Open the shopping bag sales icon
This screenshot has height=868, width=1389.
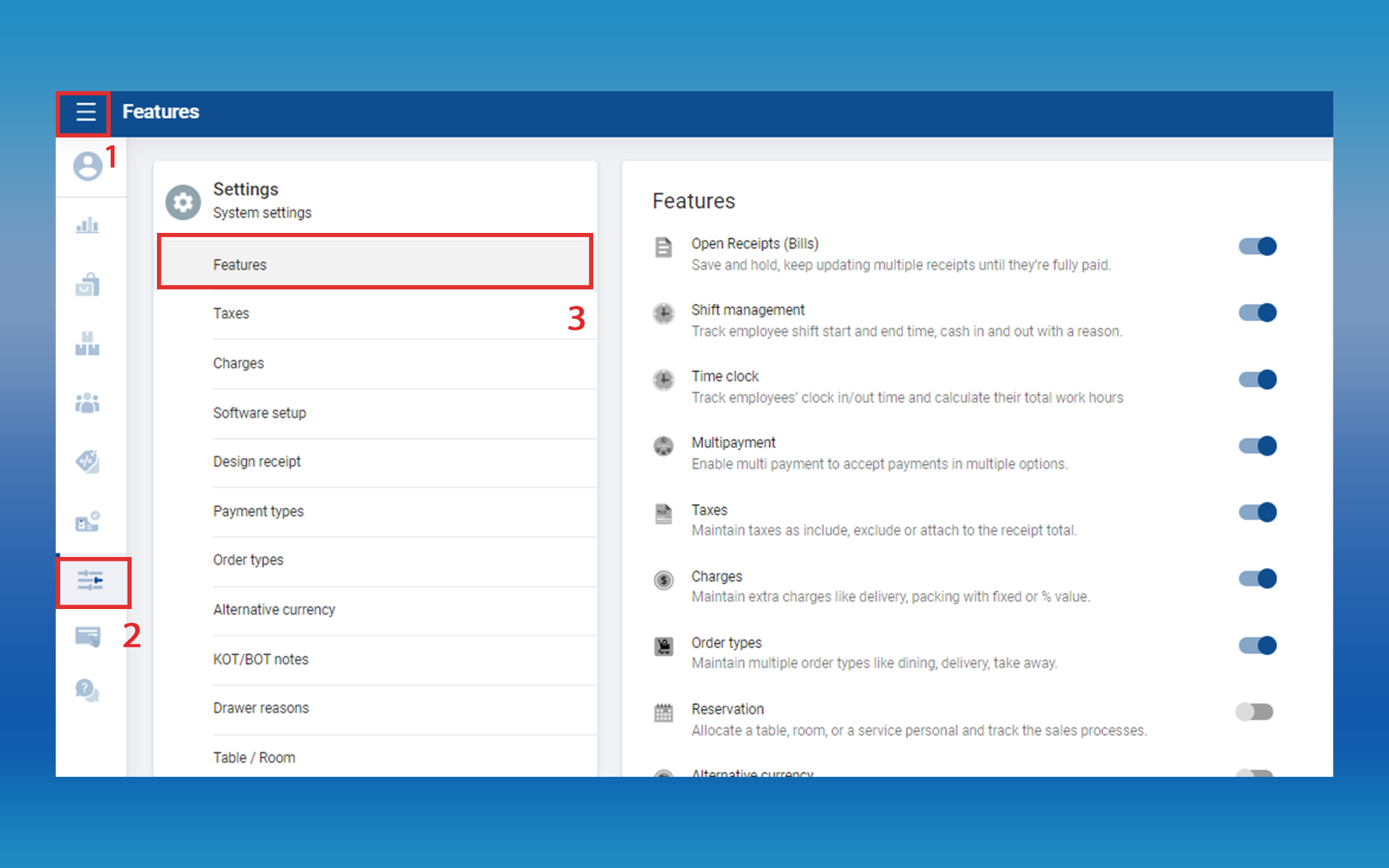(88, 284)
